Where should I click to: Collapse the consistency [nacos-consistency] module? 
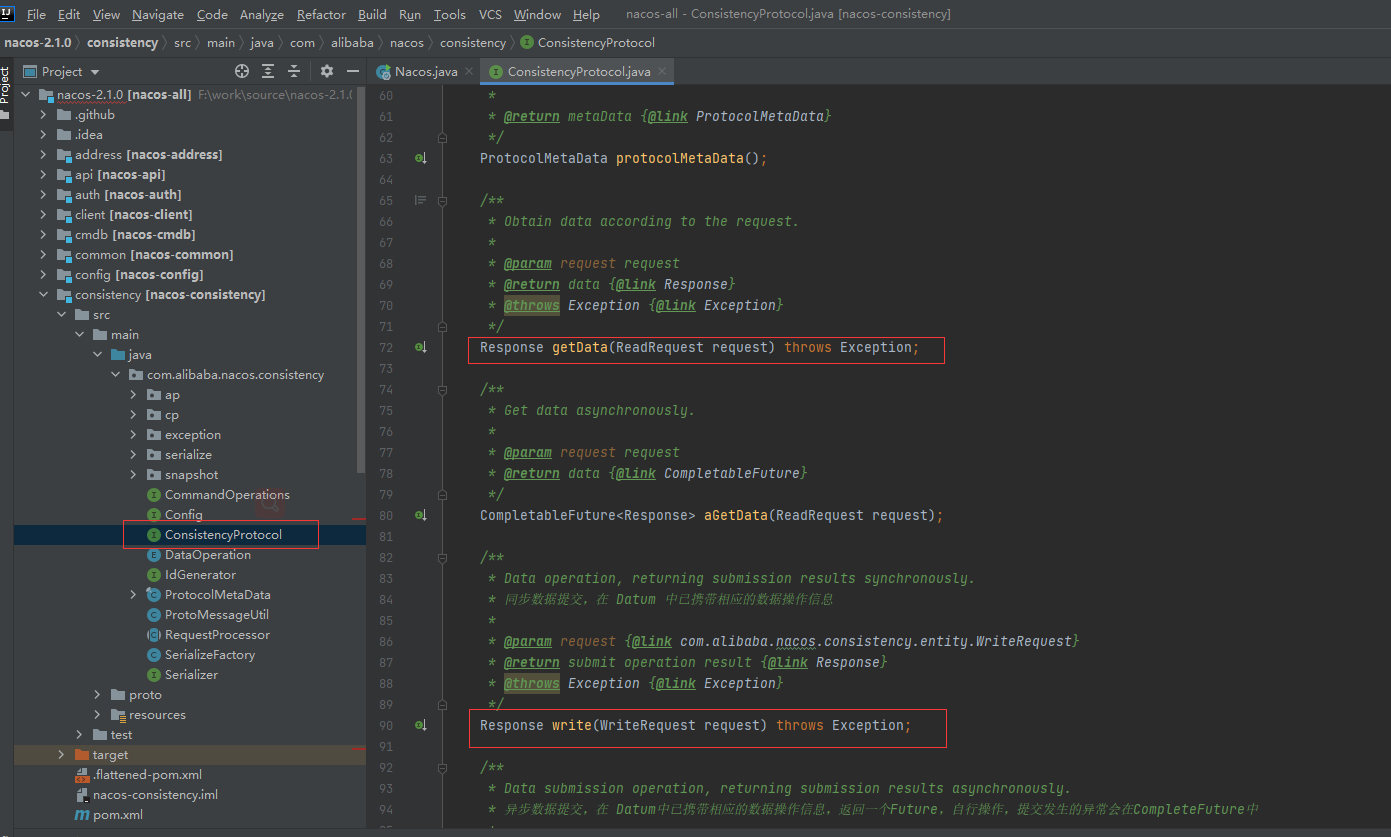[x=43, y=295]
